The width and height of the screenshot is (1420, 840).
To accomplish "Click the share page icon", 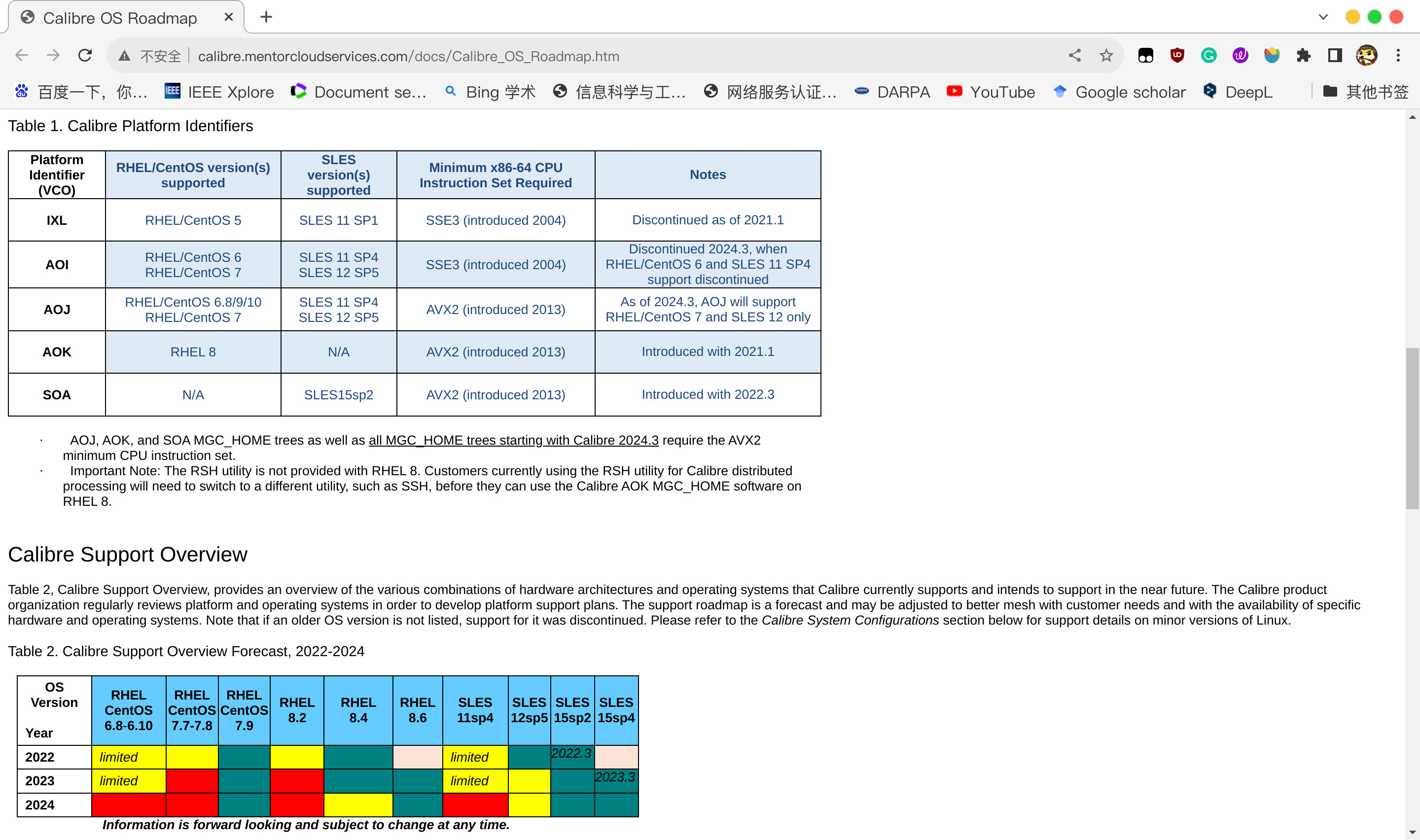I will (x=1074, y=56).
